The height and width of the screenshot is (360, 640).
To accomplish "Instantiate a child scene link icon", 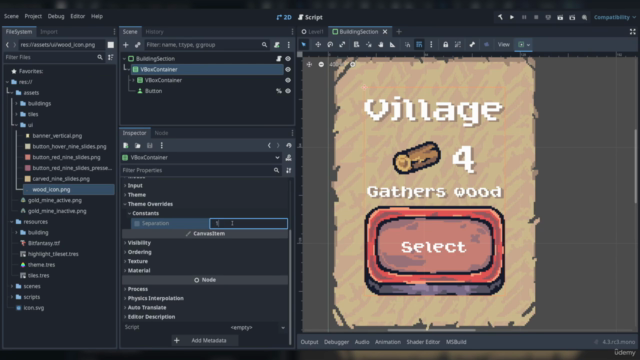I will point(138,45).
